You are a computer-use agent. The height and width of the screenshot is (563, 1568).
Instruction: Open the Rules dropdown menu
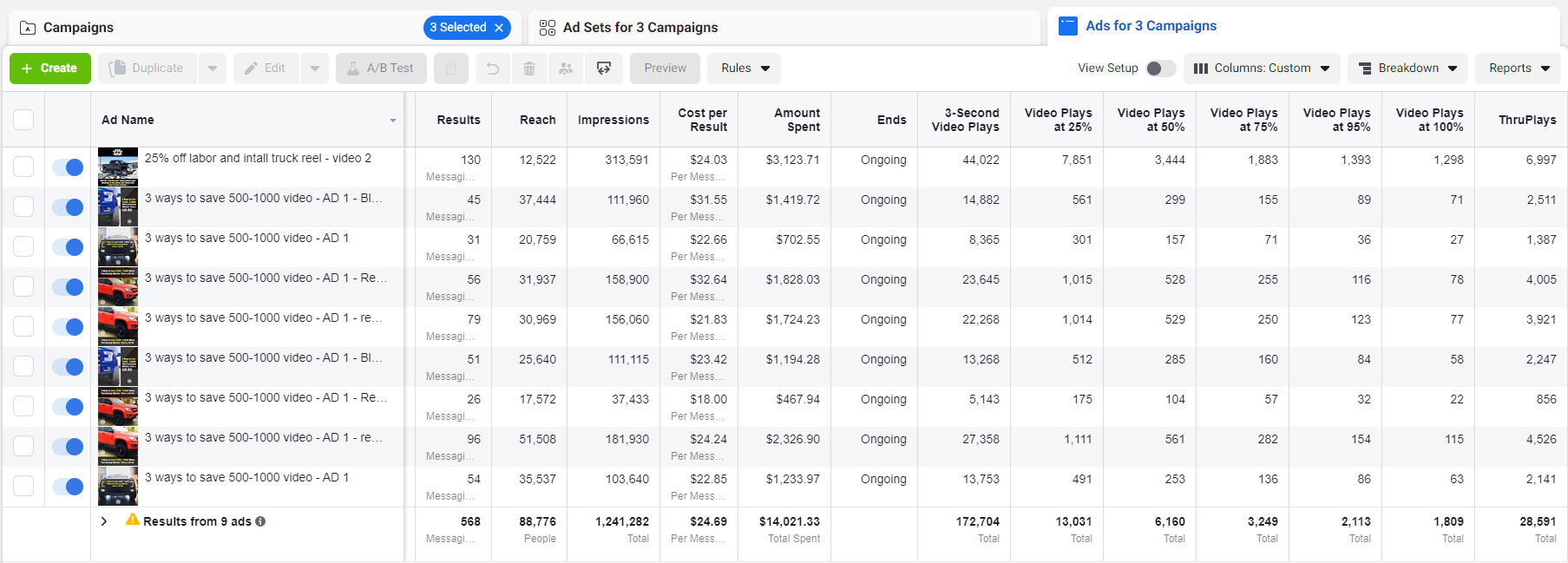click(745, 69)
